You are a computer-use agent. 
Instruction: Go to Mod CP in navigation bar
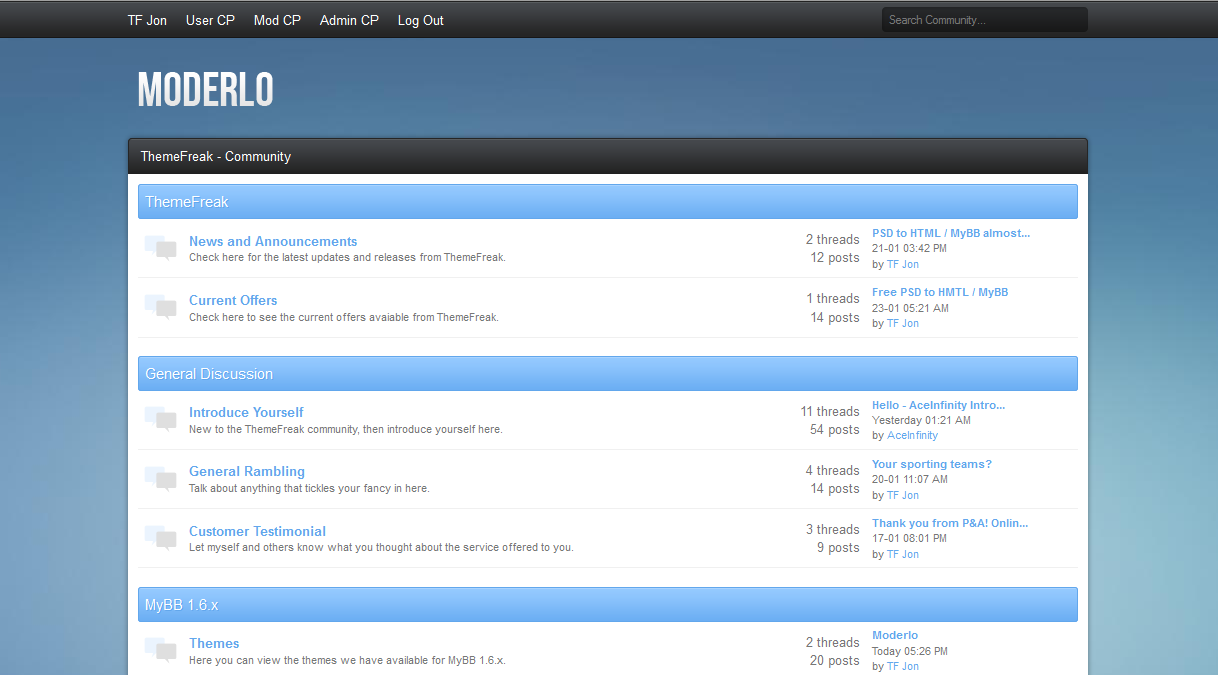pos(277,20)
